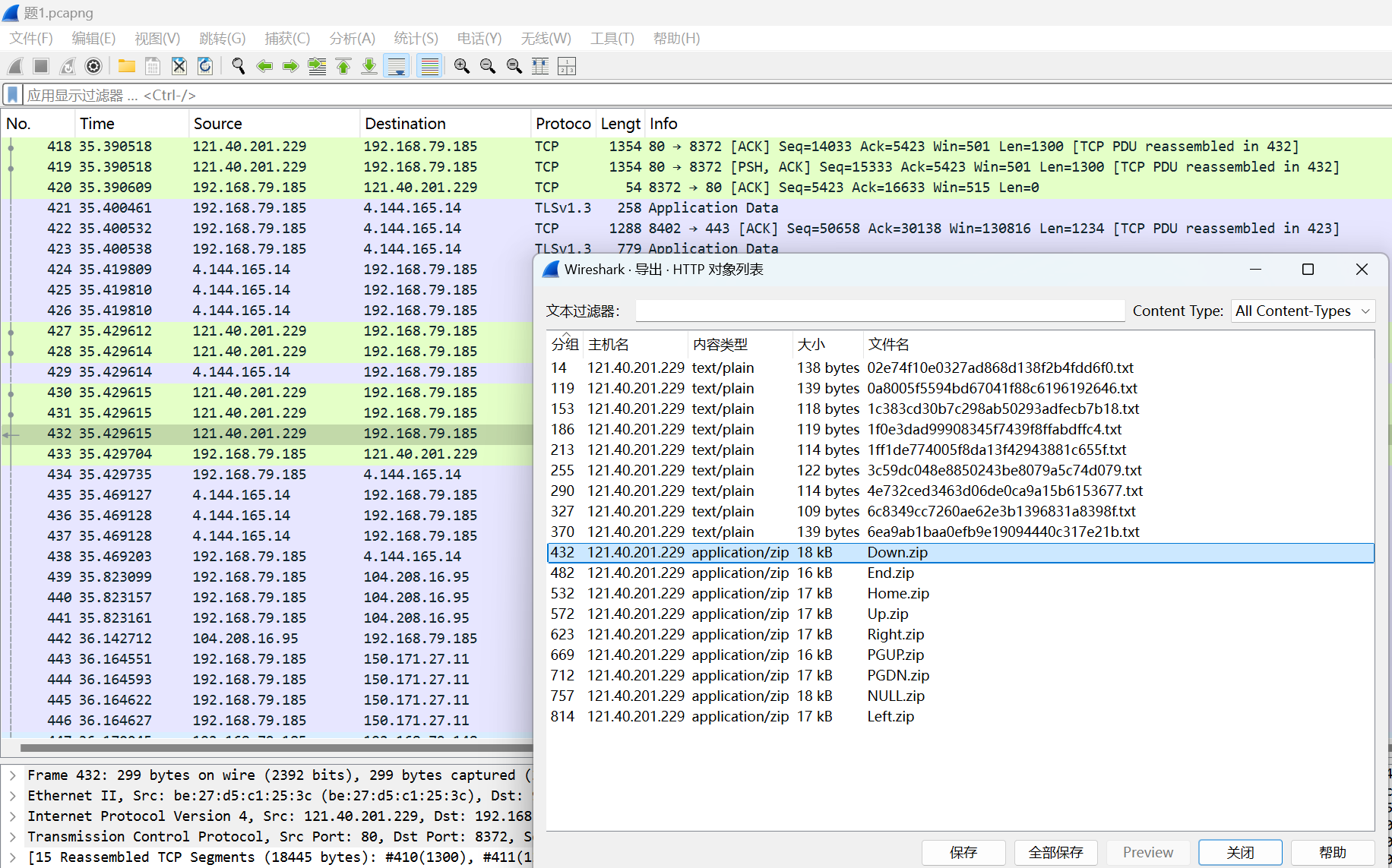The height and width of the screenshot is (868, 1392).
Task: Click the restart capture icon
Action: point(68,66)
